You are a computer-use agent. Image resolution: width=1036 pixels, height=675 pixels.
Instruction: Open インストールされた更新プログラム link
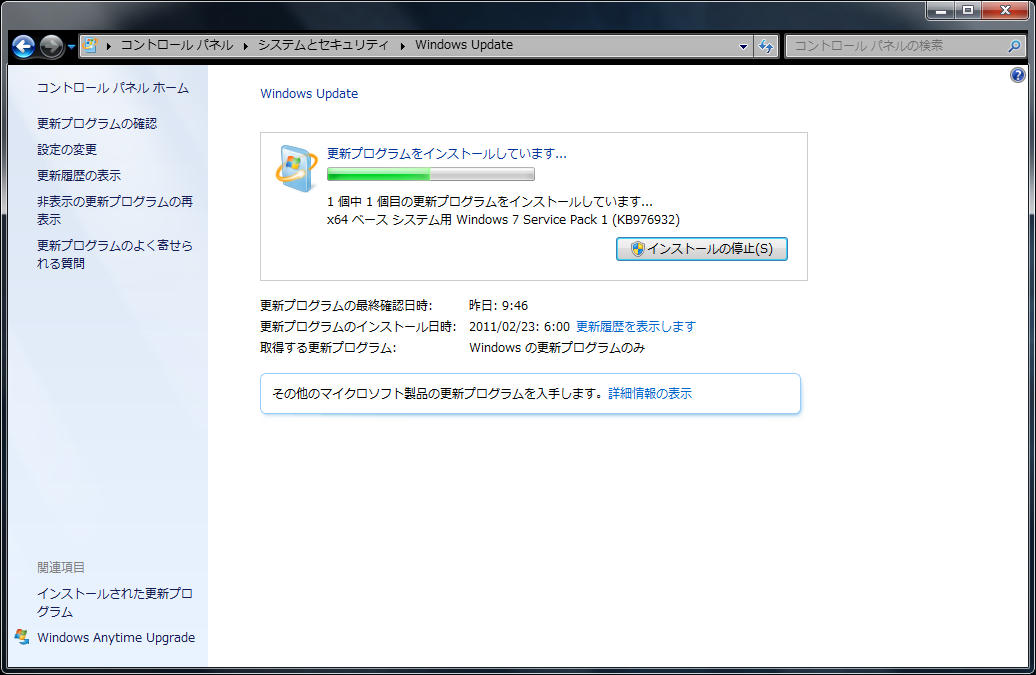[114, 602]
